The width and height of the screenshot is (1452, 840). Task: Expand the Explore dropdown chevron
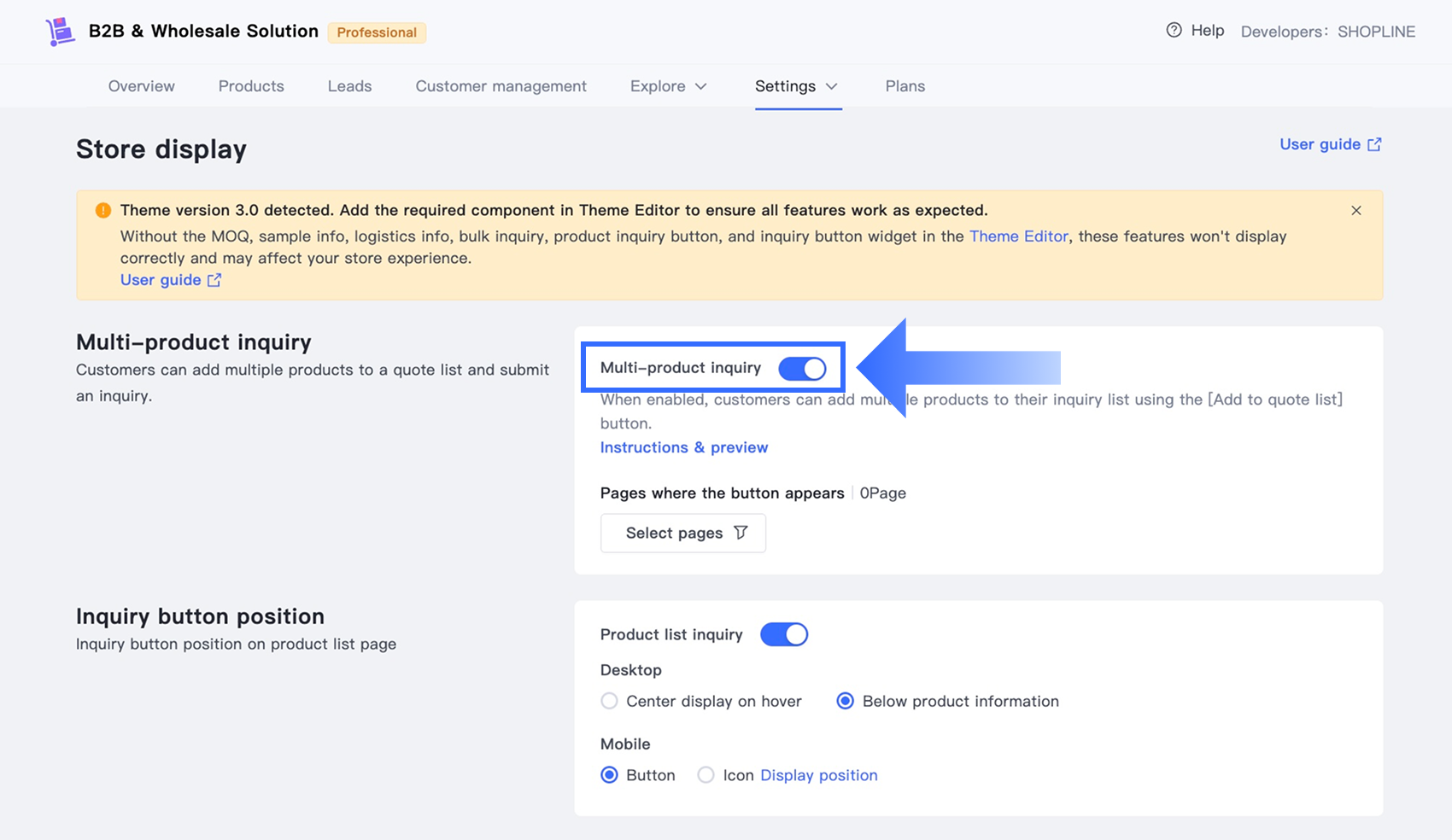click(701, 86)
